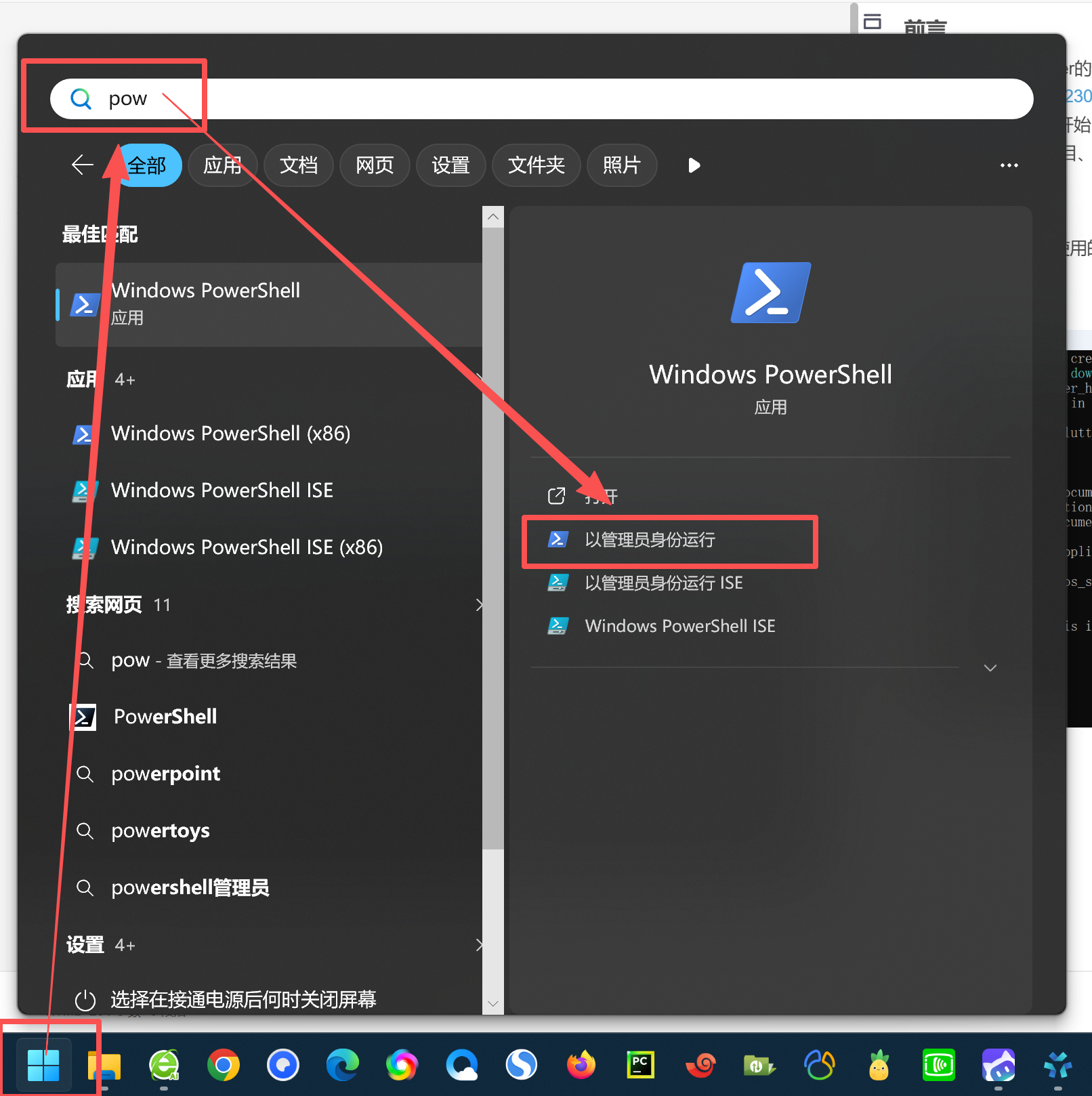This screenshot has height=1096, width=1092.
Task: Click the 'pow - 查看更多搜索结果' web result
Action: (x=269, y=660)
